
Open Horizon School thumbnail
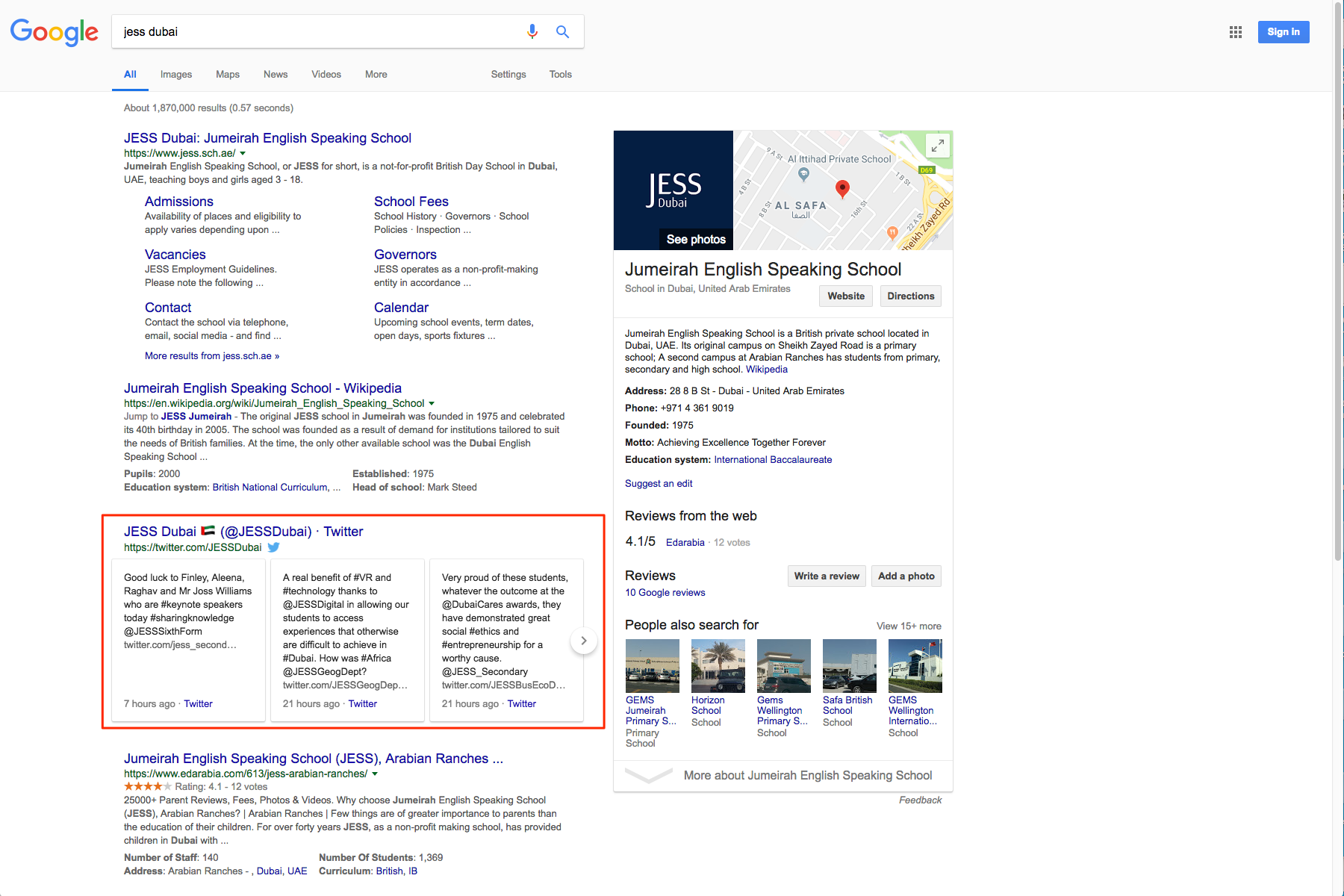(718, 666)
